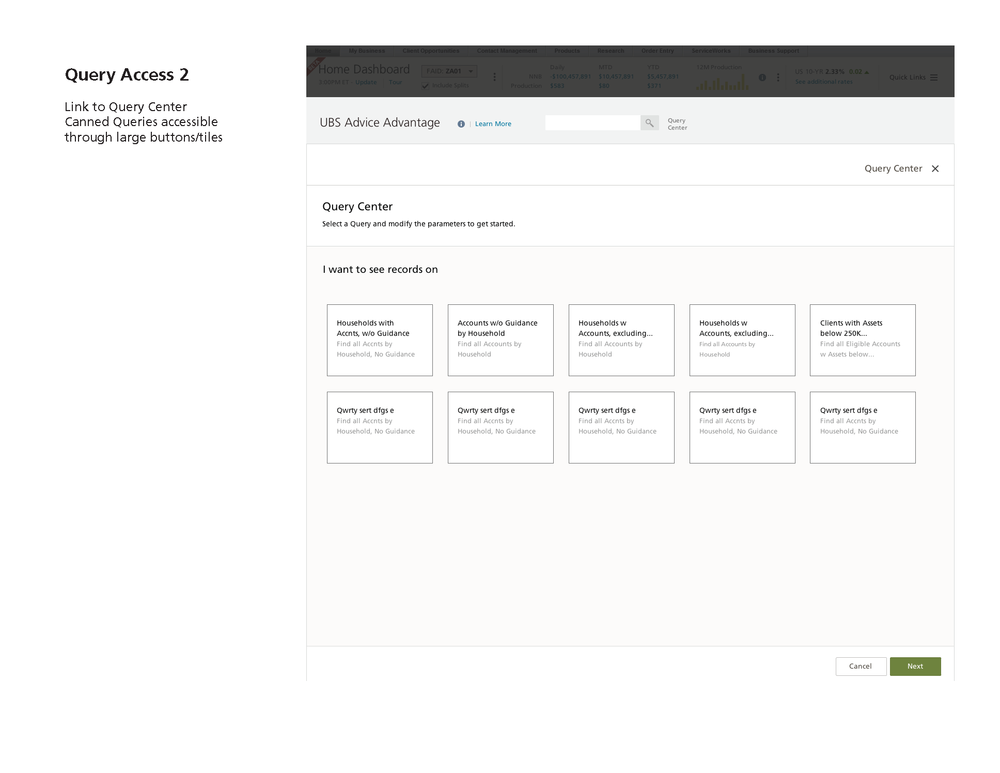Click the MTD NNB value $10,457,891

(616, 77)
